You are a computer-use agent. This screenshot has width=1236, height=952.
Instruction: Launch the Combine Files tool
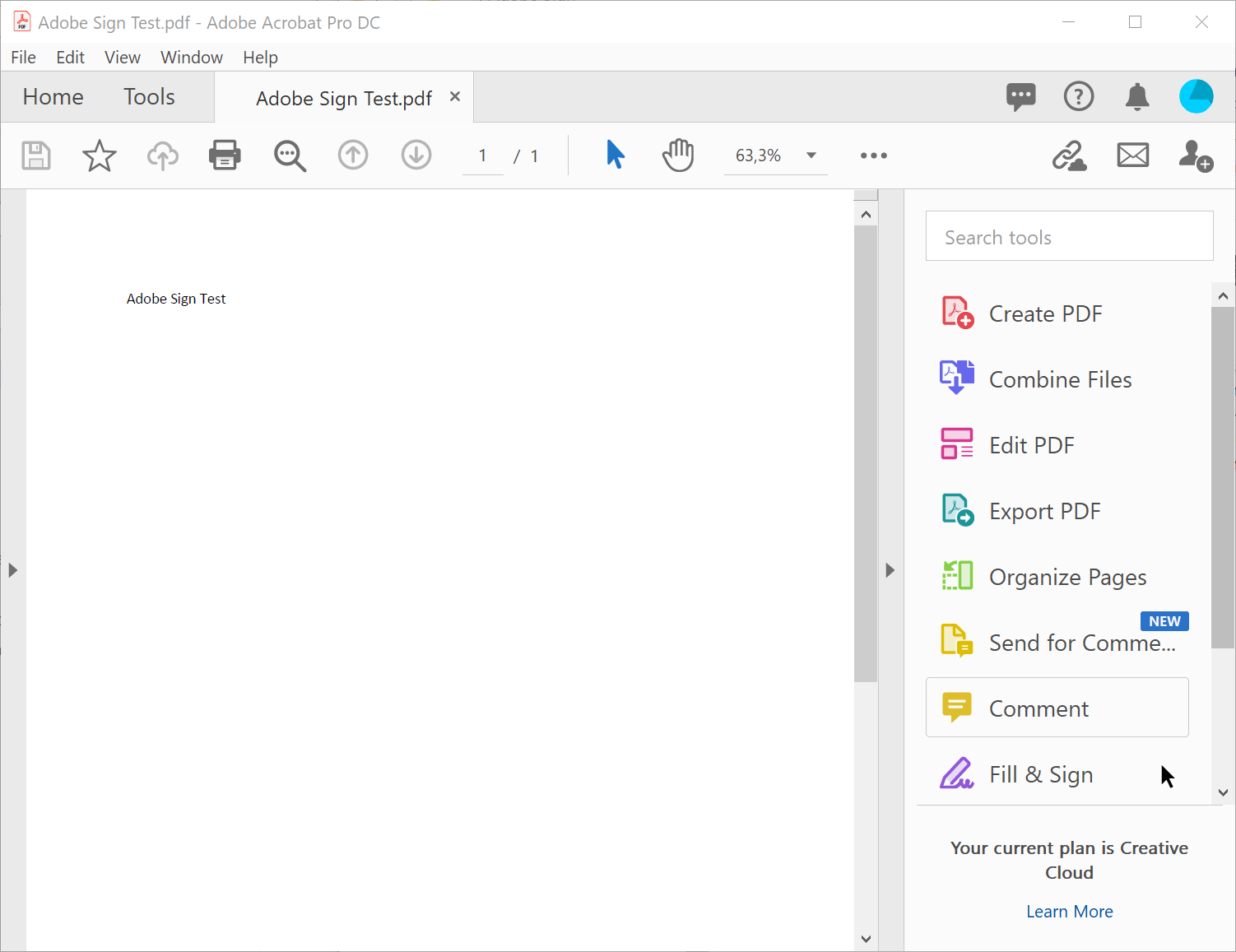[1057, 379]
